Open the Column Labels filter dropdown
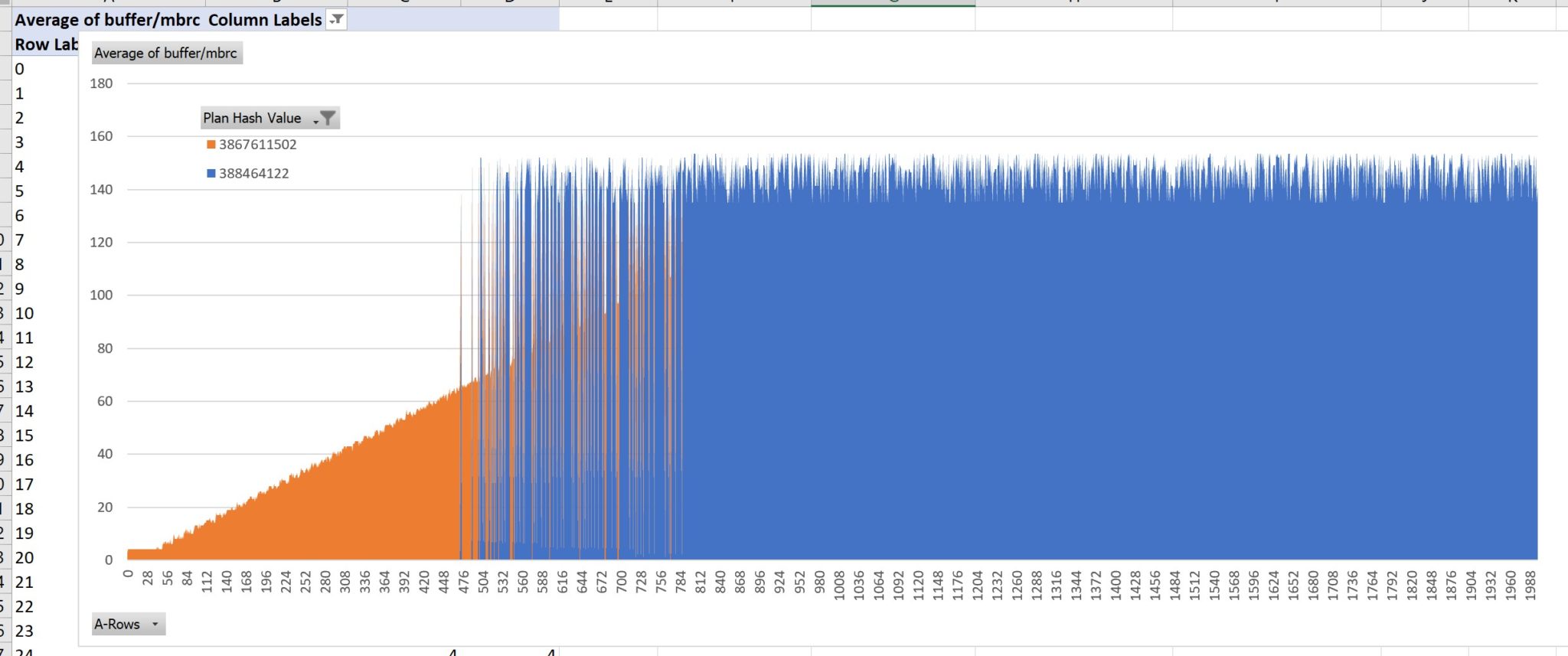This screenshot has height=656, width=1568. click(336, 20)
